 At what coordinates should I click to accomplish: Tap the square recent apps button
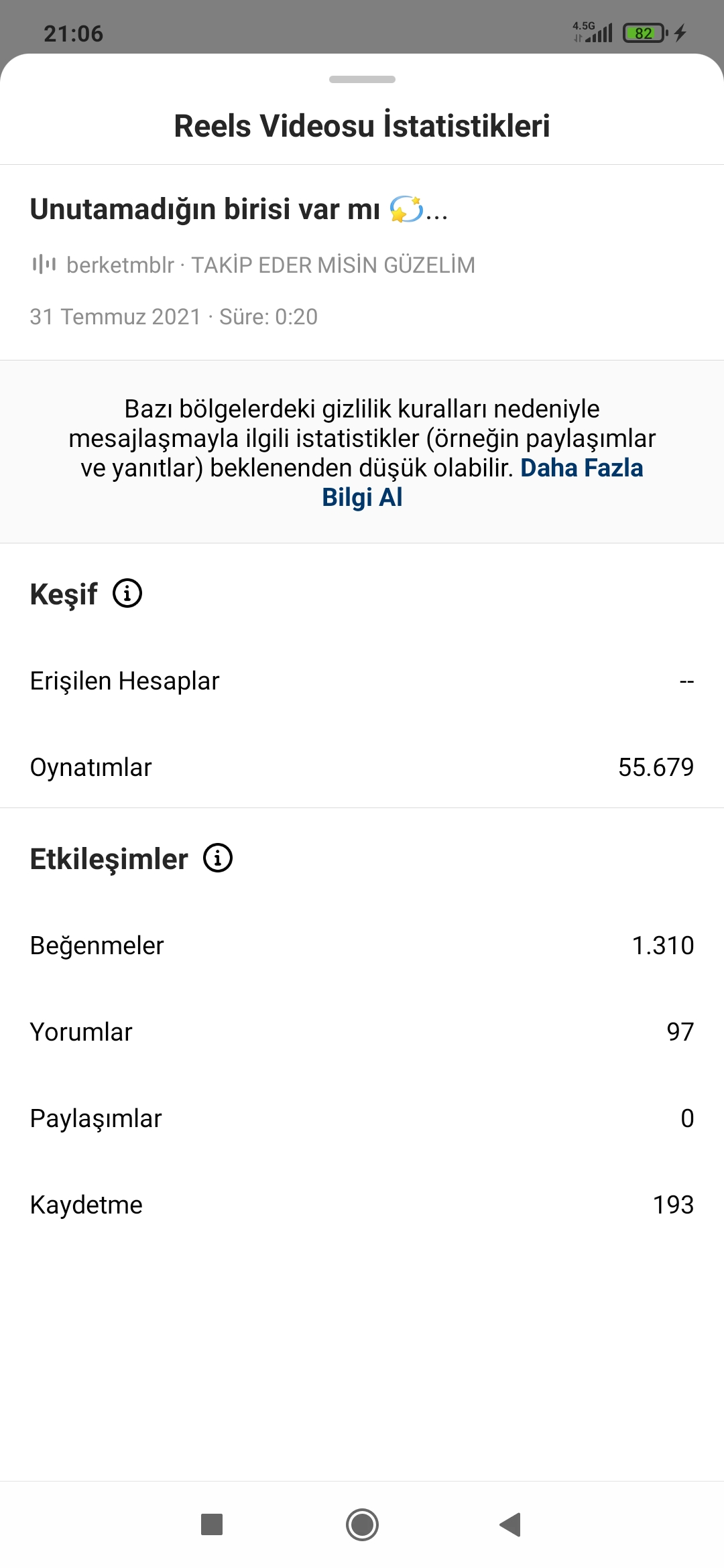click(212, 1524)
